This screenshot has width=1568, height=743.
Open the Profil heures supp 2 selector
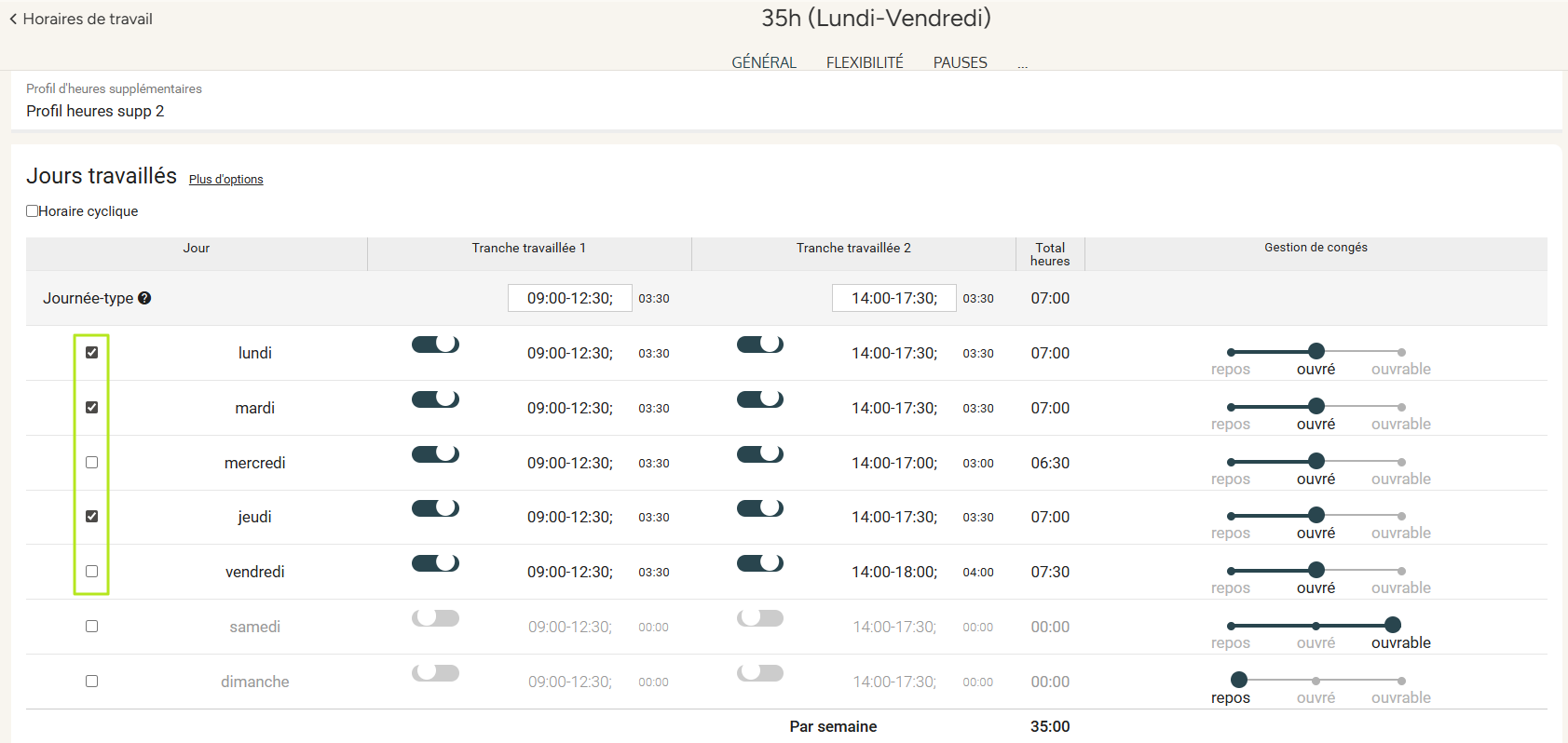[x=95, y=111]
